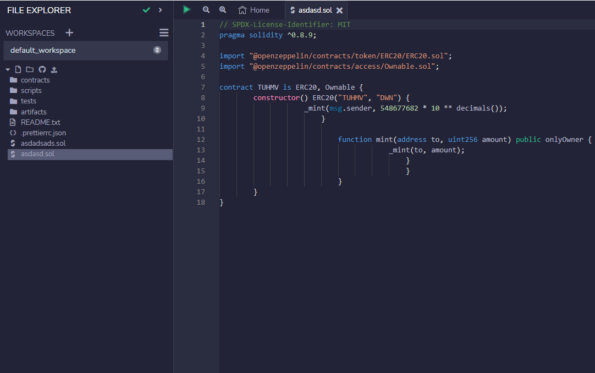595x373 pixels.
Task: Click the FILE EXPLORER title
Action: (39, 11)
